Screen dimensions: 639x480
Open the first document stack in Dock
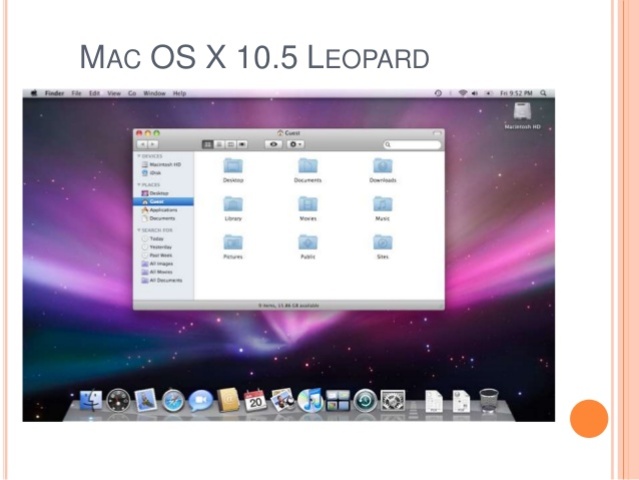click(434, 401)
